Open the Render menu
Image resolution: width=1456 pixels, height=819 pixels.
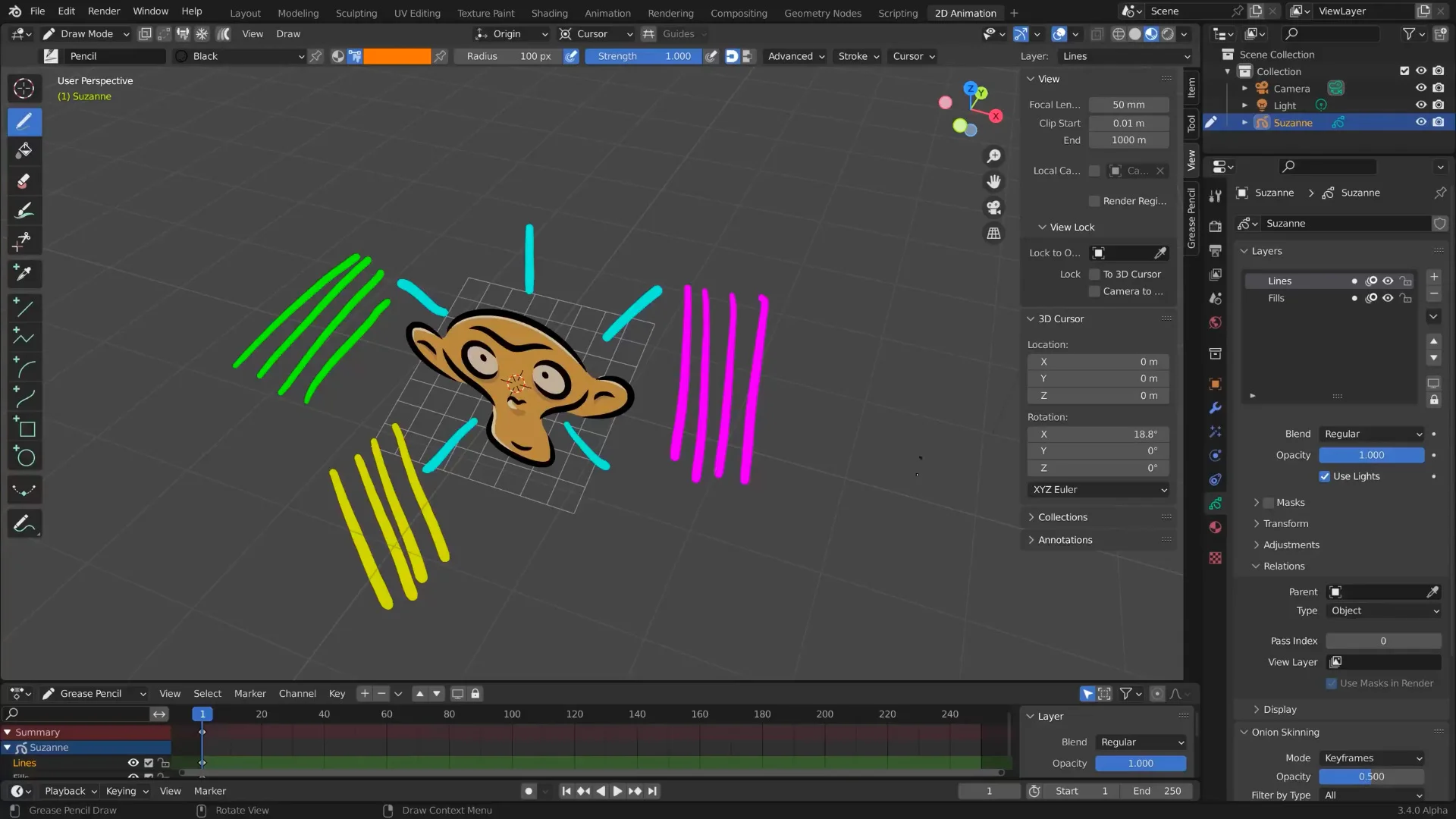[104, 11]
